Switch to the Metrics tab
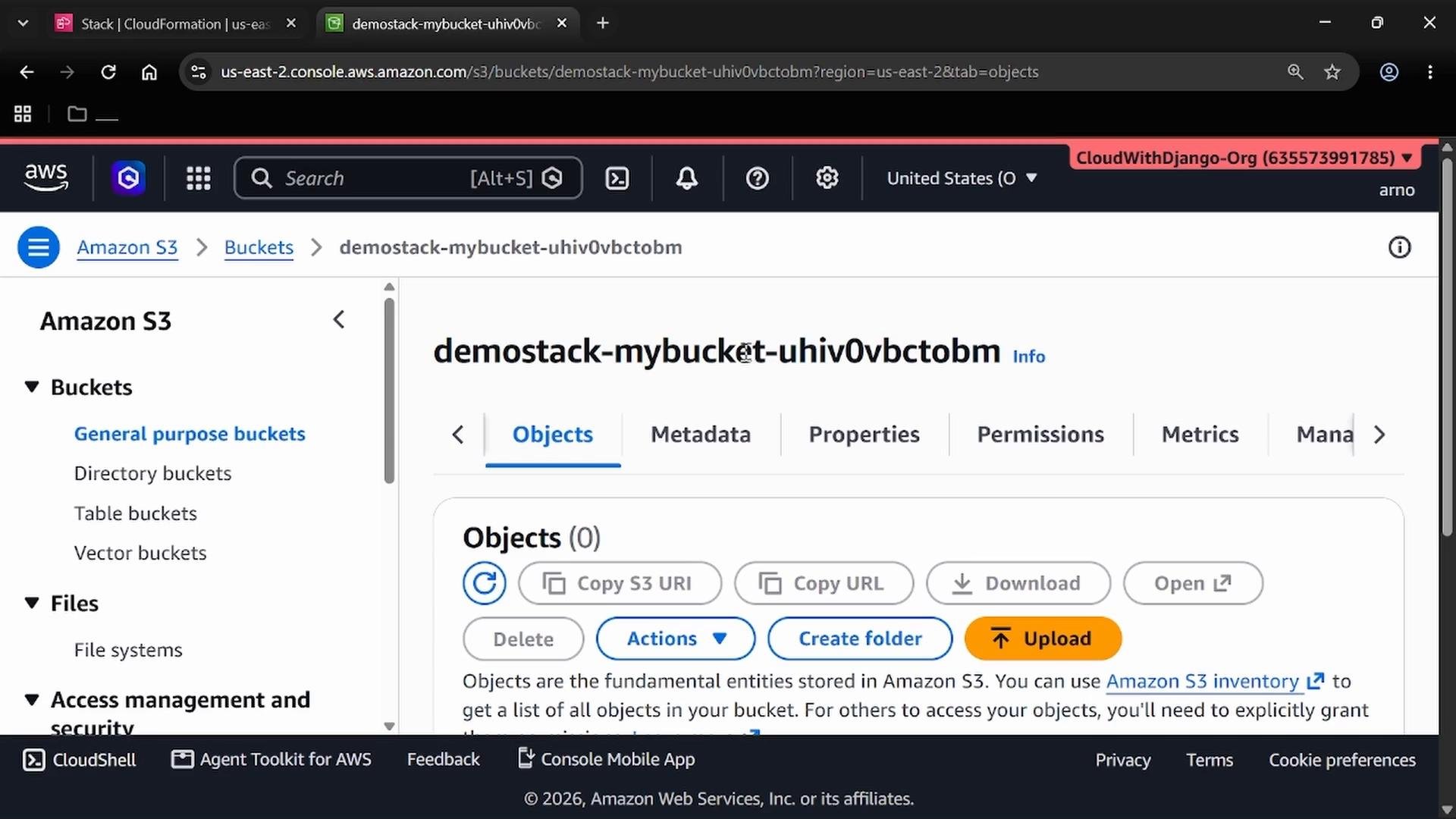The height and width of the screenshot is (819, 1456). [1200, 435]
